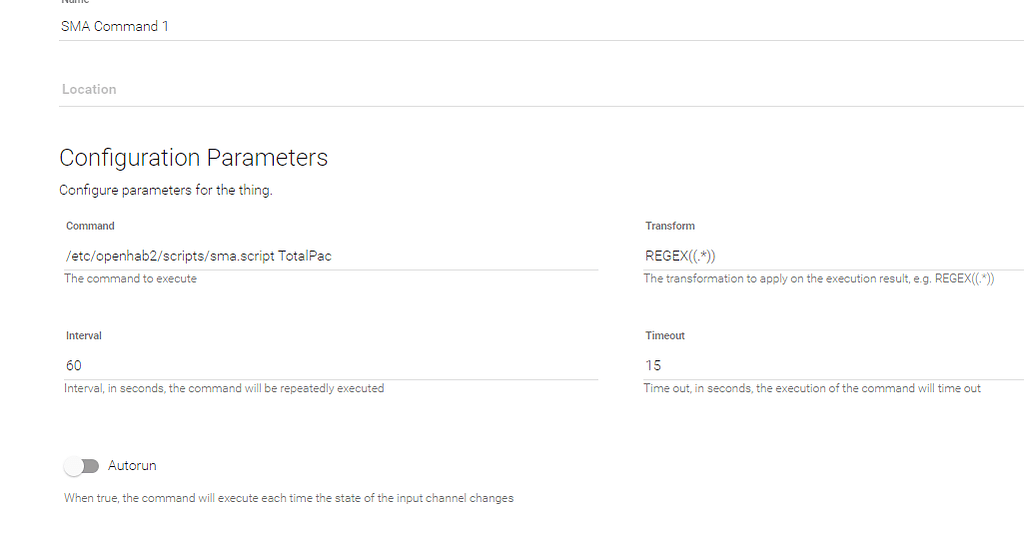
Task: Click the Autorun text label
Action: point(132,466)
